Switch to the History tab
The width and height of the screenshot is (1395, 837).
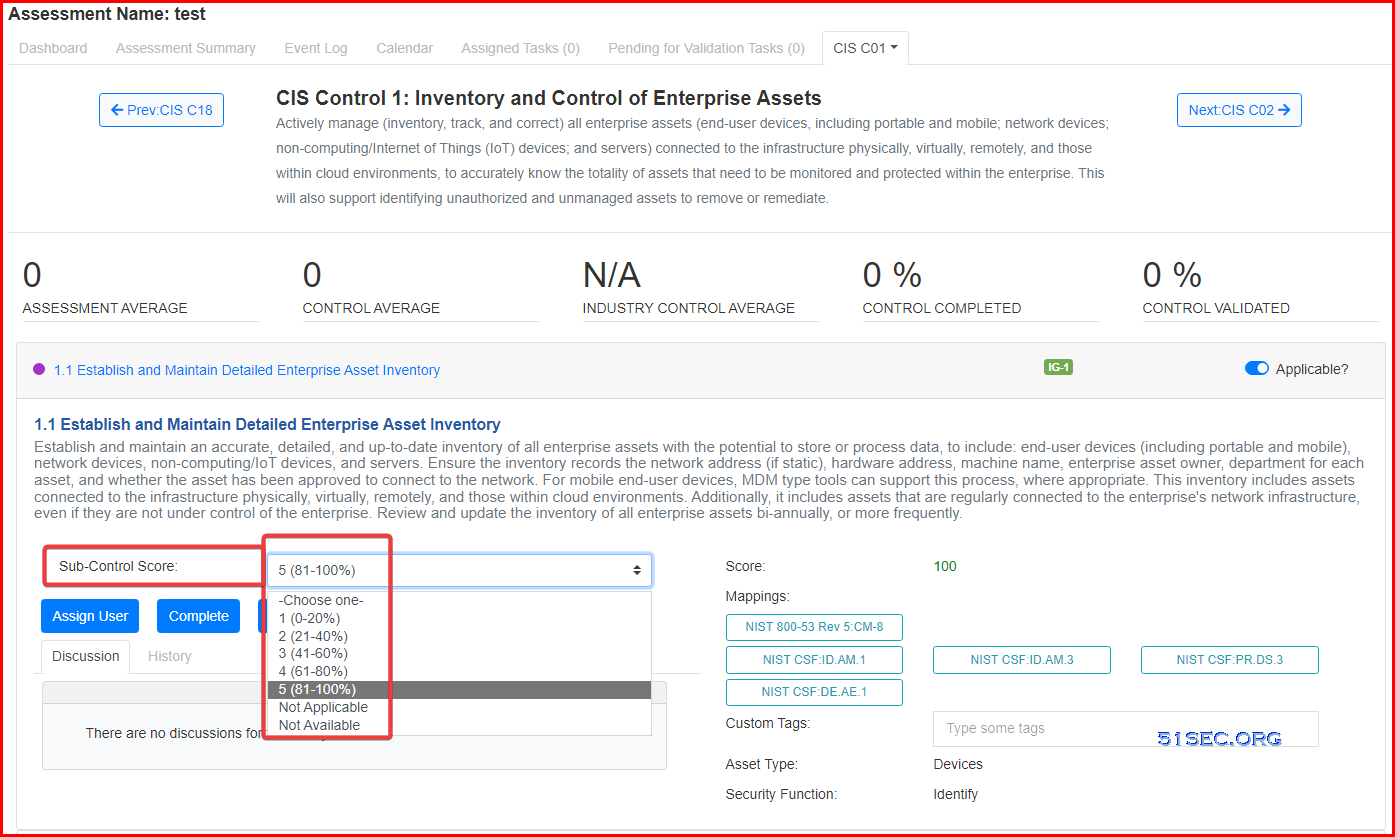(169, 656)
